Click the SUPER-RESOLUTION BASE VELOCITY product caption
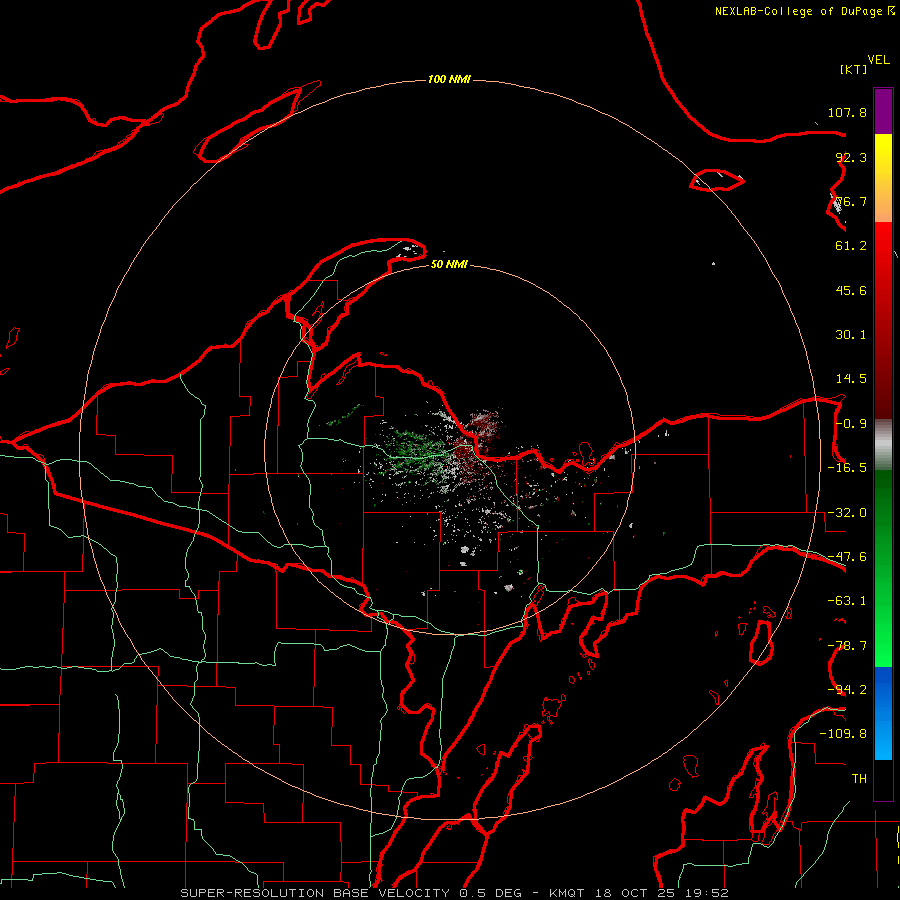 click(x=455, y=893)
